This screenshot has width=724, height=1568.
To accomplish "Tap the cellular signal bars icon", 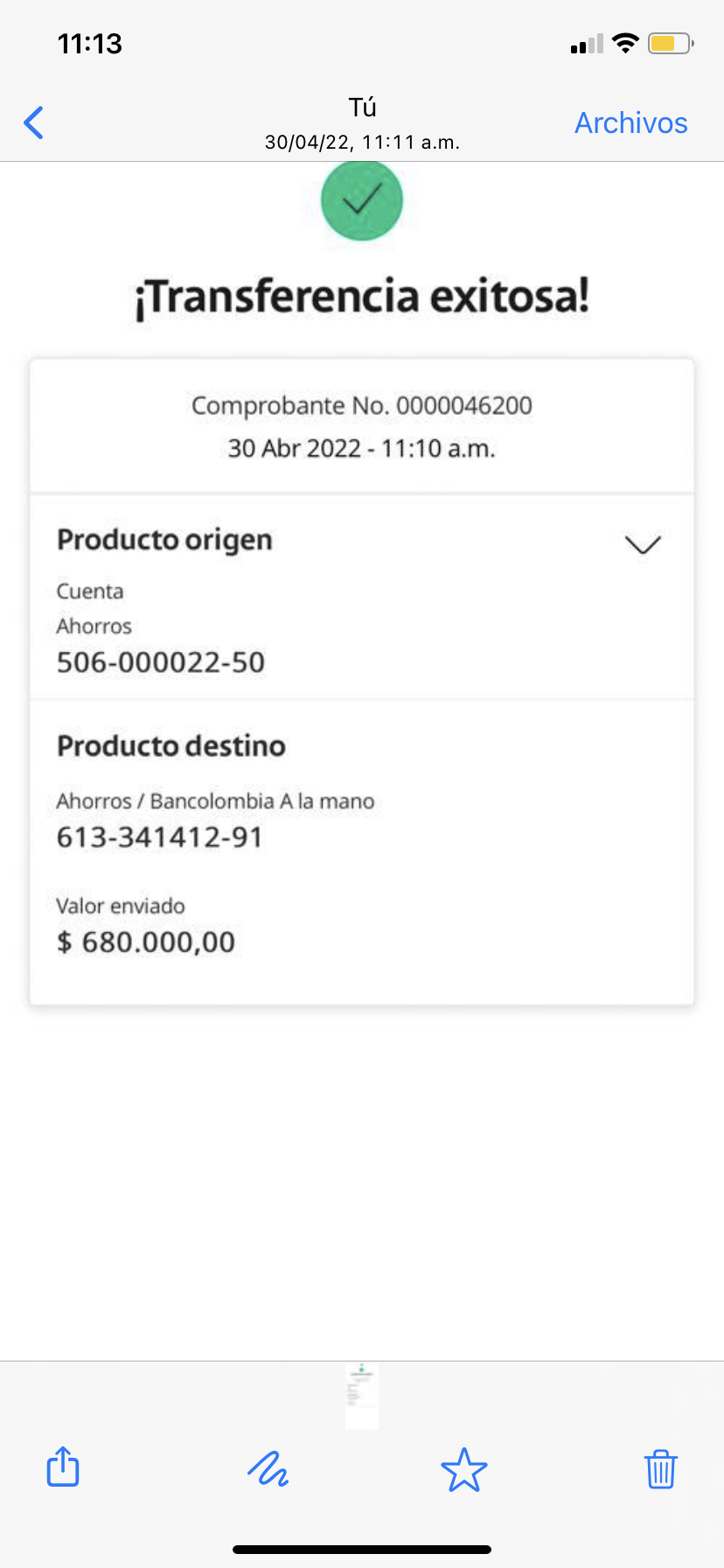I will (x=587, y=44).
